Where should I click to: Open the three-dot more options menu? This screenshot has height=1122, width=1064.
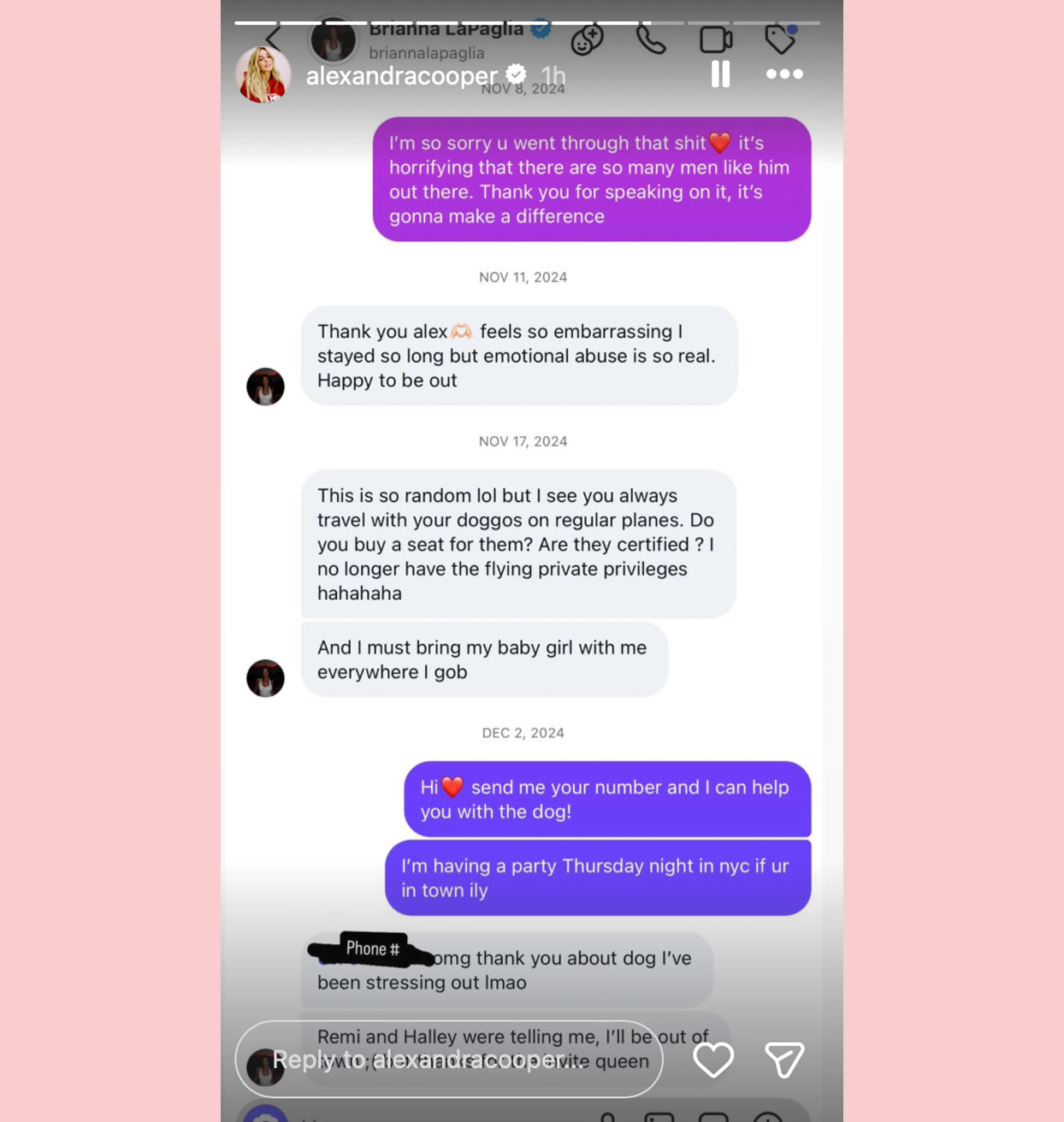pos(784,74)
